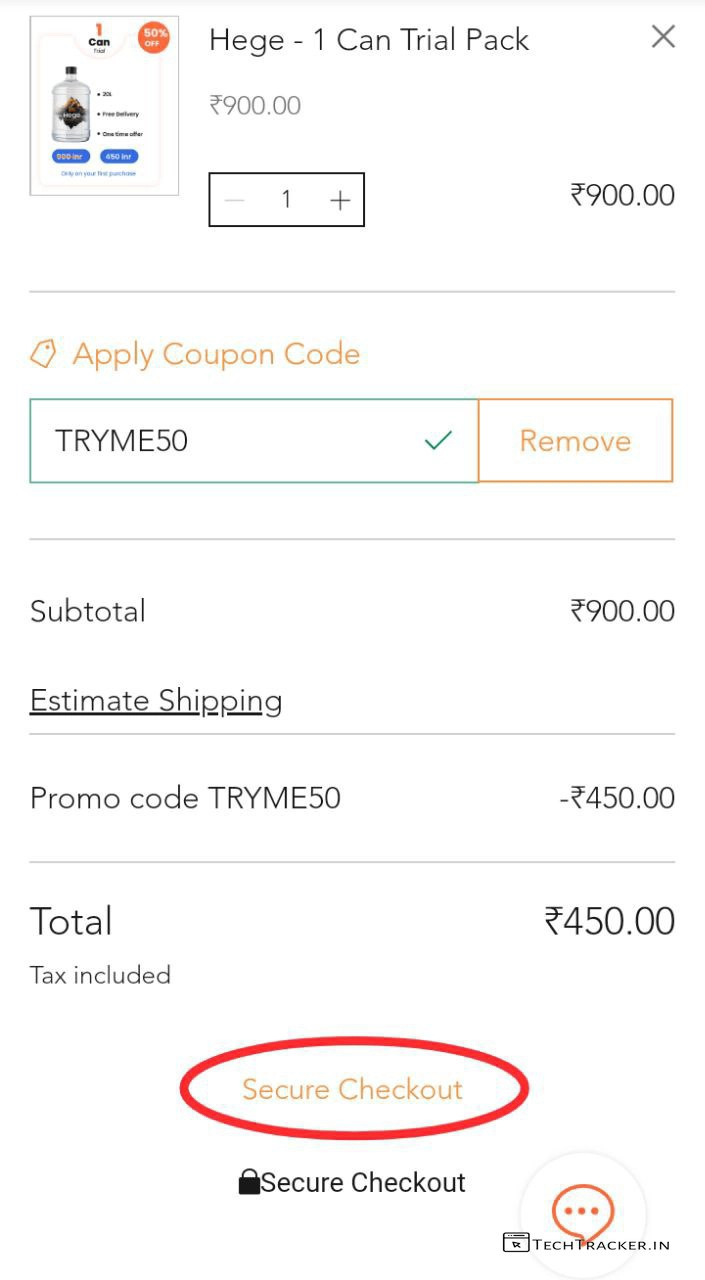
Task: Click the green checkmark in coupon field
Action: [x=438, y=440]
